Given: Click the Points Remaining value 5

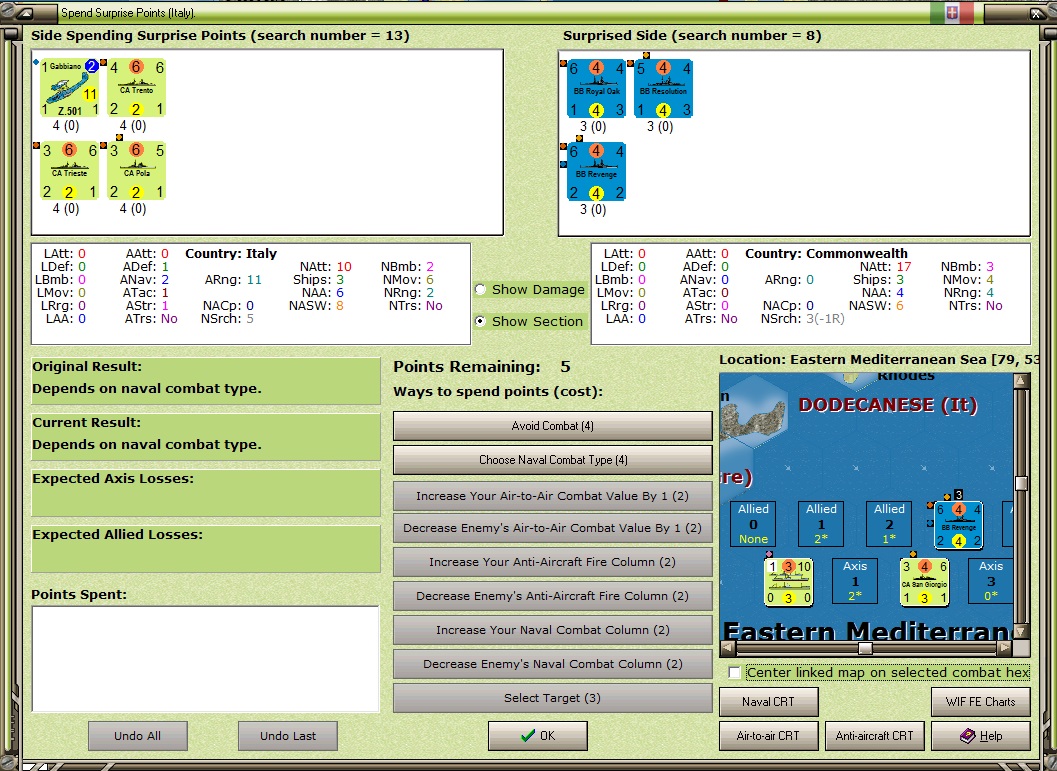Looking at the screenshot, I should (x=565, y=367).
